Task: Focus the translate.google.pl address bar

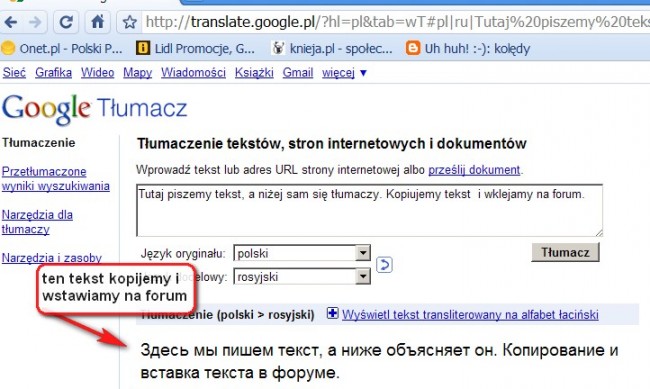Action: tap(395, 22)
